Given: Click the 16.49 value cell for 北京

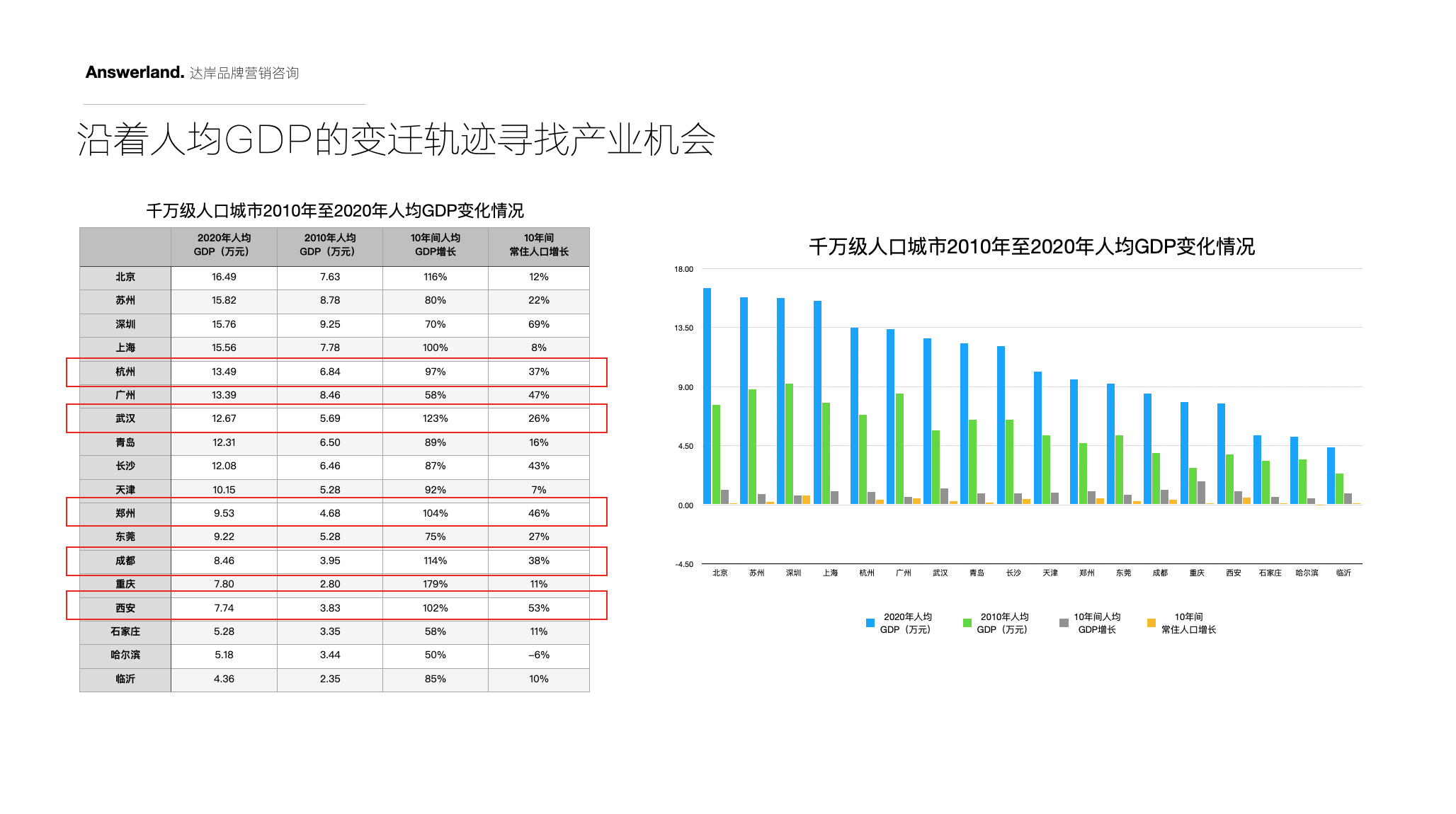Looking at the screenshot, I should 223,277.
